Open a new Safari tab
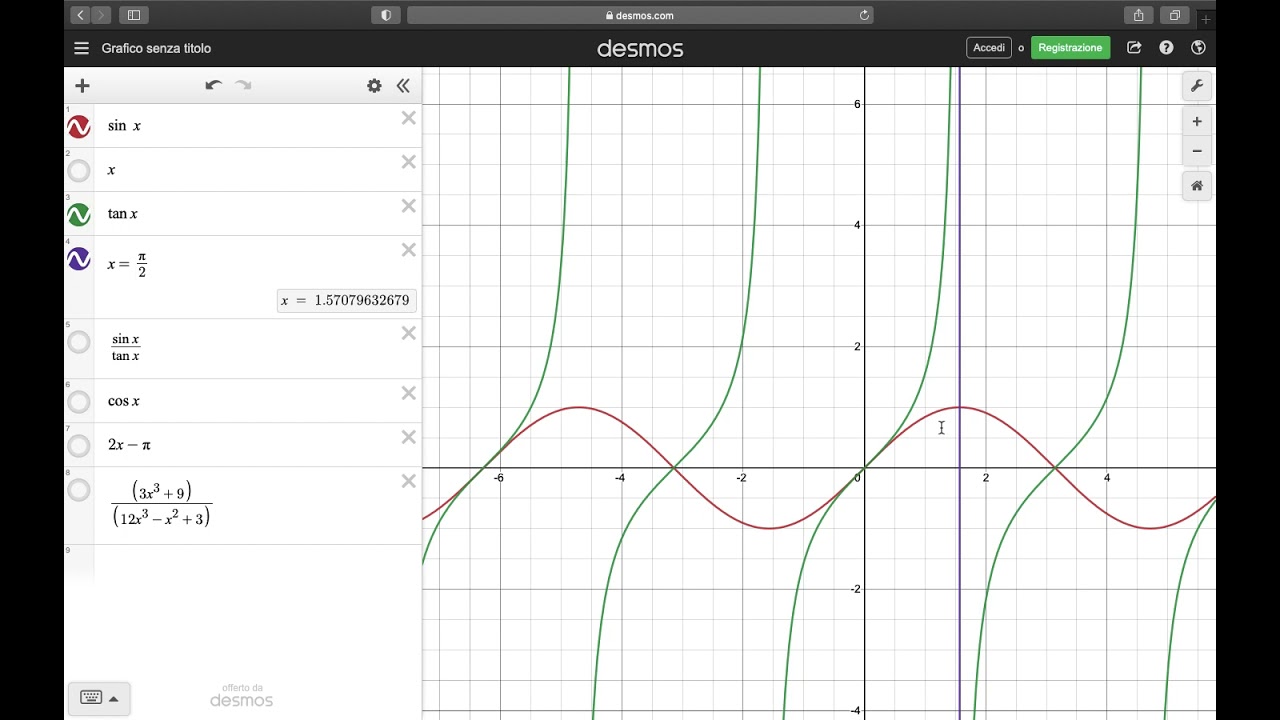The width and height of the screenshot is (1280, 720). pos(1206,19)
